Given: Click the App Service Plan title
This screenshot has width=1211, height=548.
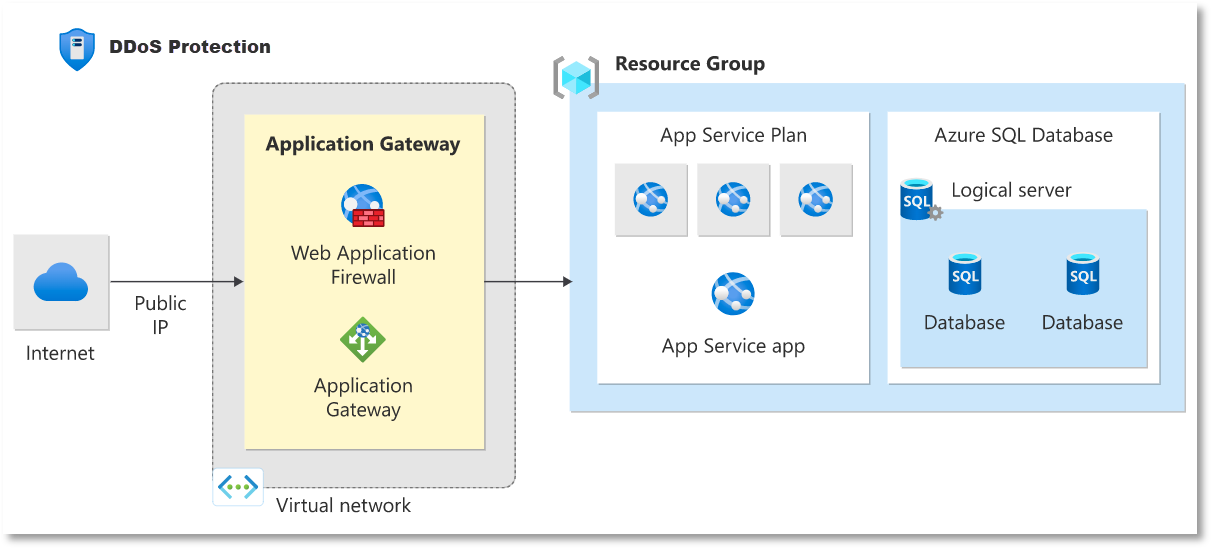Looking at the screenshot, I should point(733,136).
